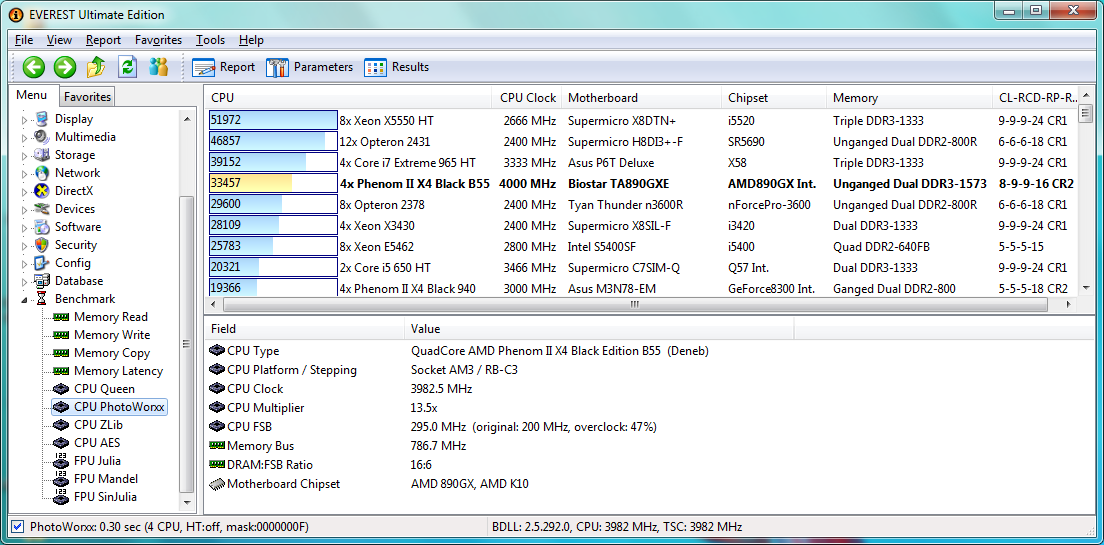
Task: Select the Multimedia tree icon
Action: [x=42, y=137]
